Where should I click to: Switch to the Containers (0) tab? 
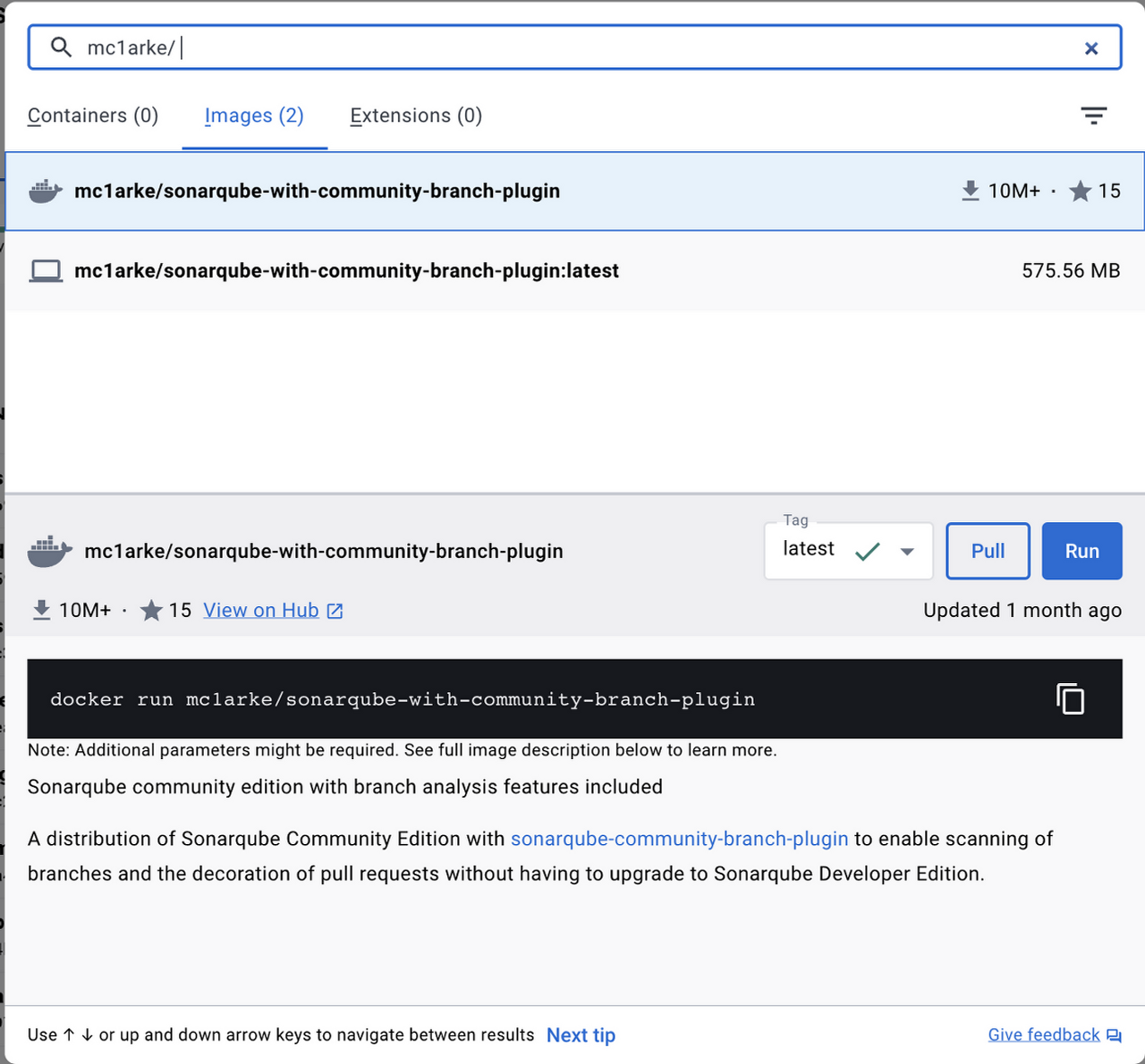[93, 115]
